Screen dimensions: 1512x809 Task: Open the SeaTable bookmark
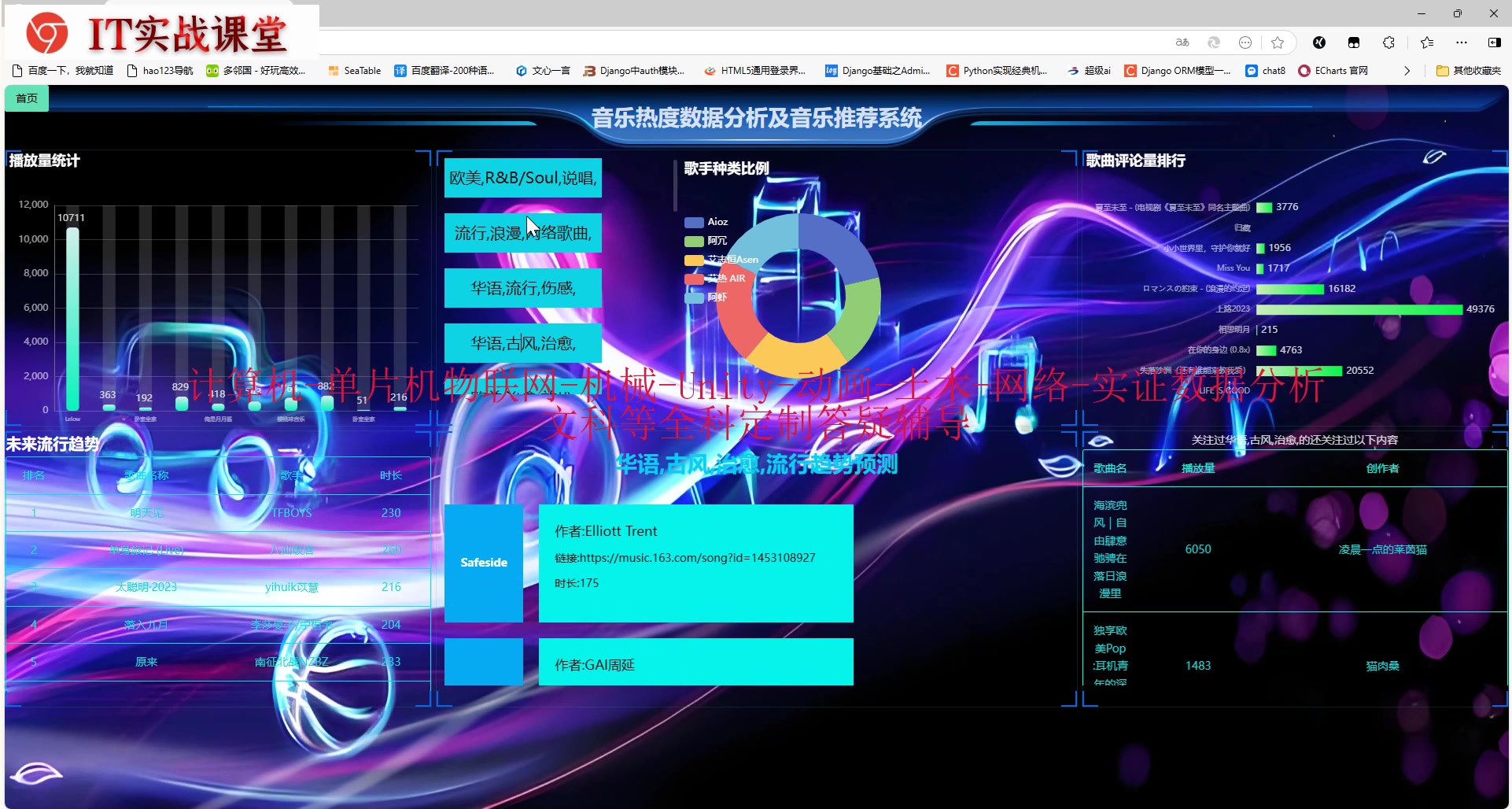[354, 71]
